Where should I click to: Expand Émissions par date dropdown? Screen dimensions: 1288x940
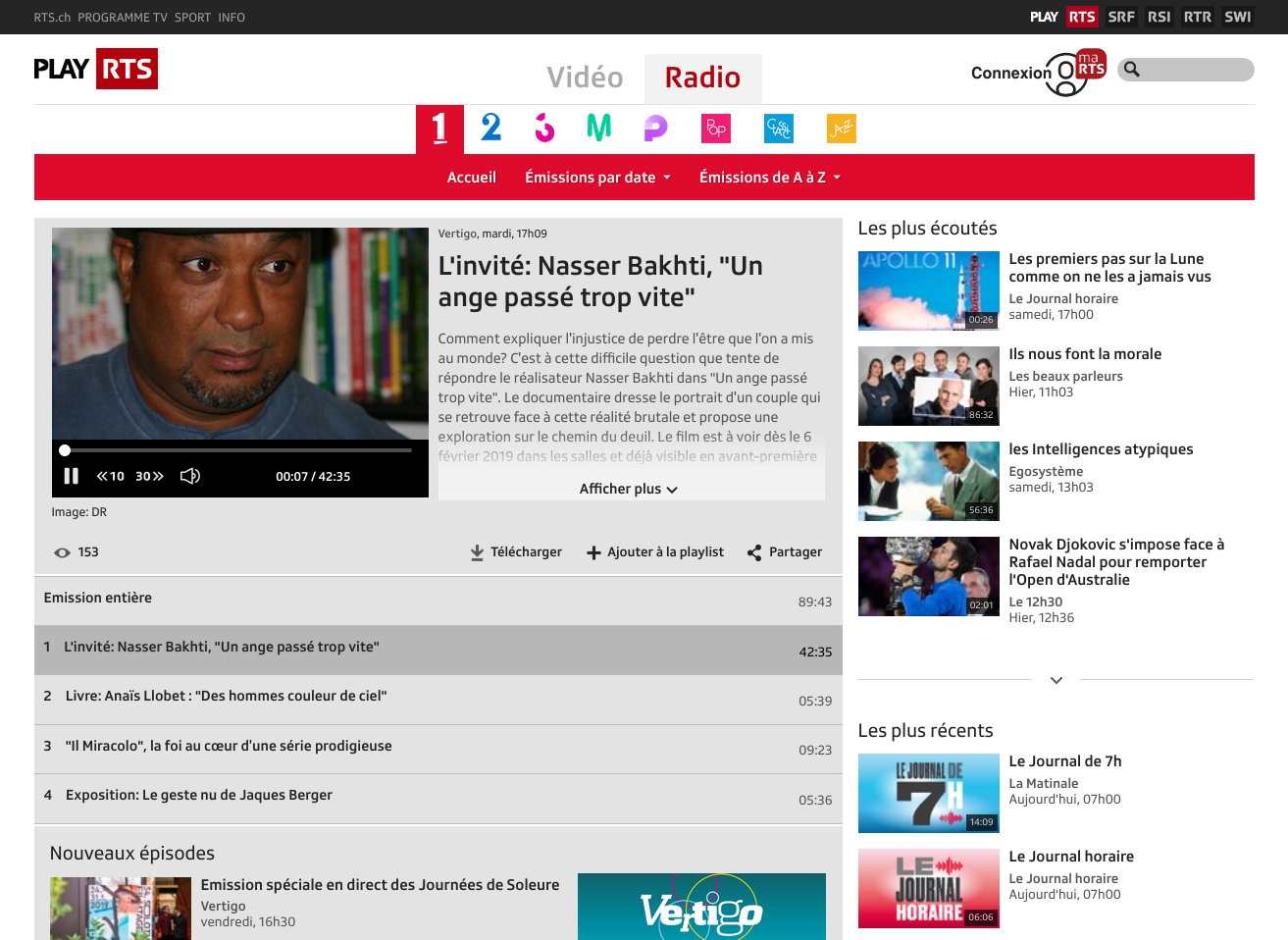[597, 178]
